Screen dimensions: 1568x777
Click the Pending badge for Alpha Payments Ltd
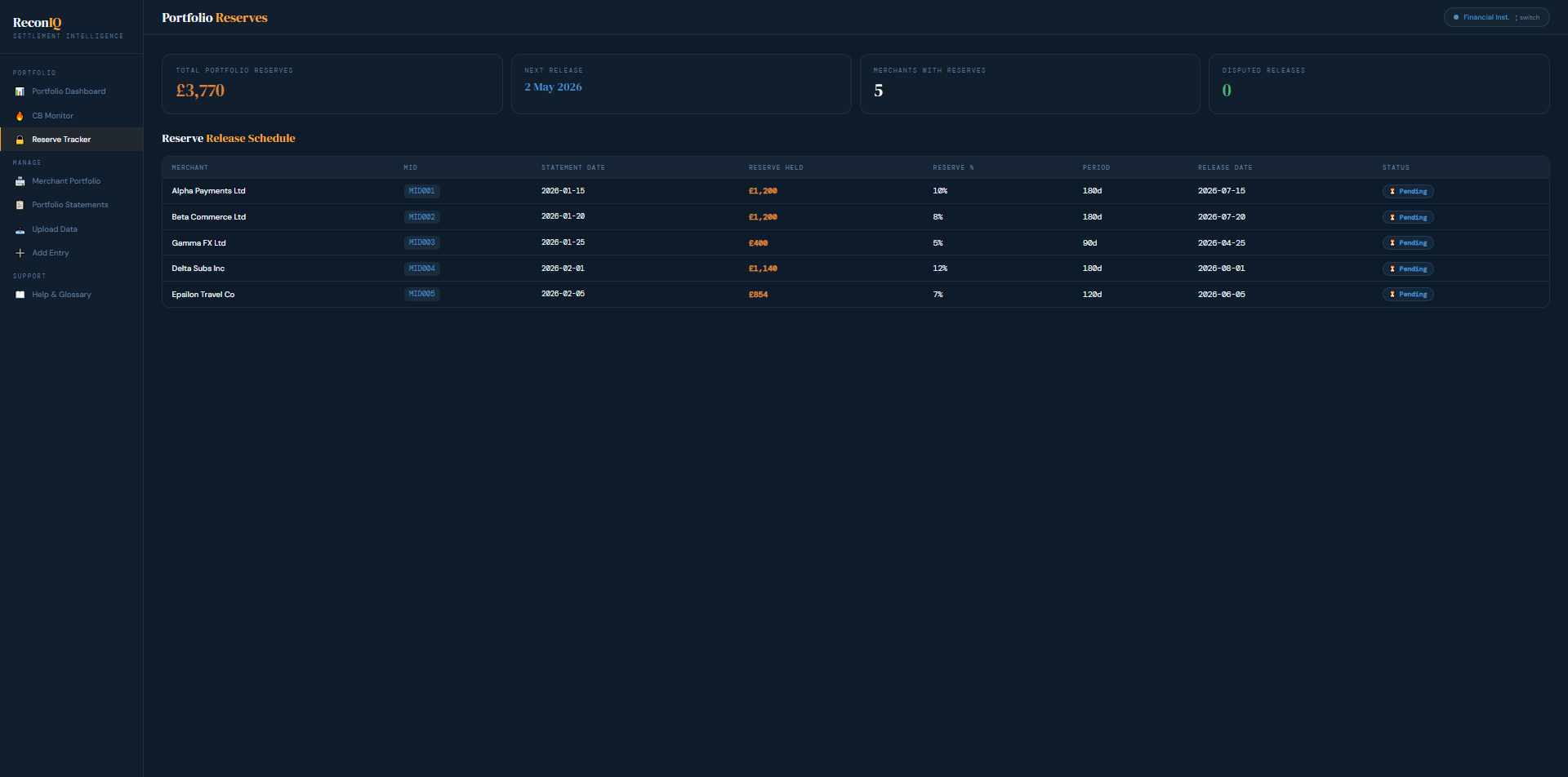(x=1408, y=191)
